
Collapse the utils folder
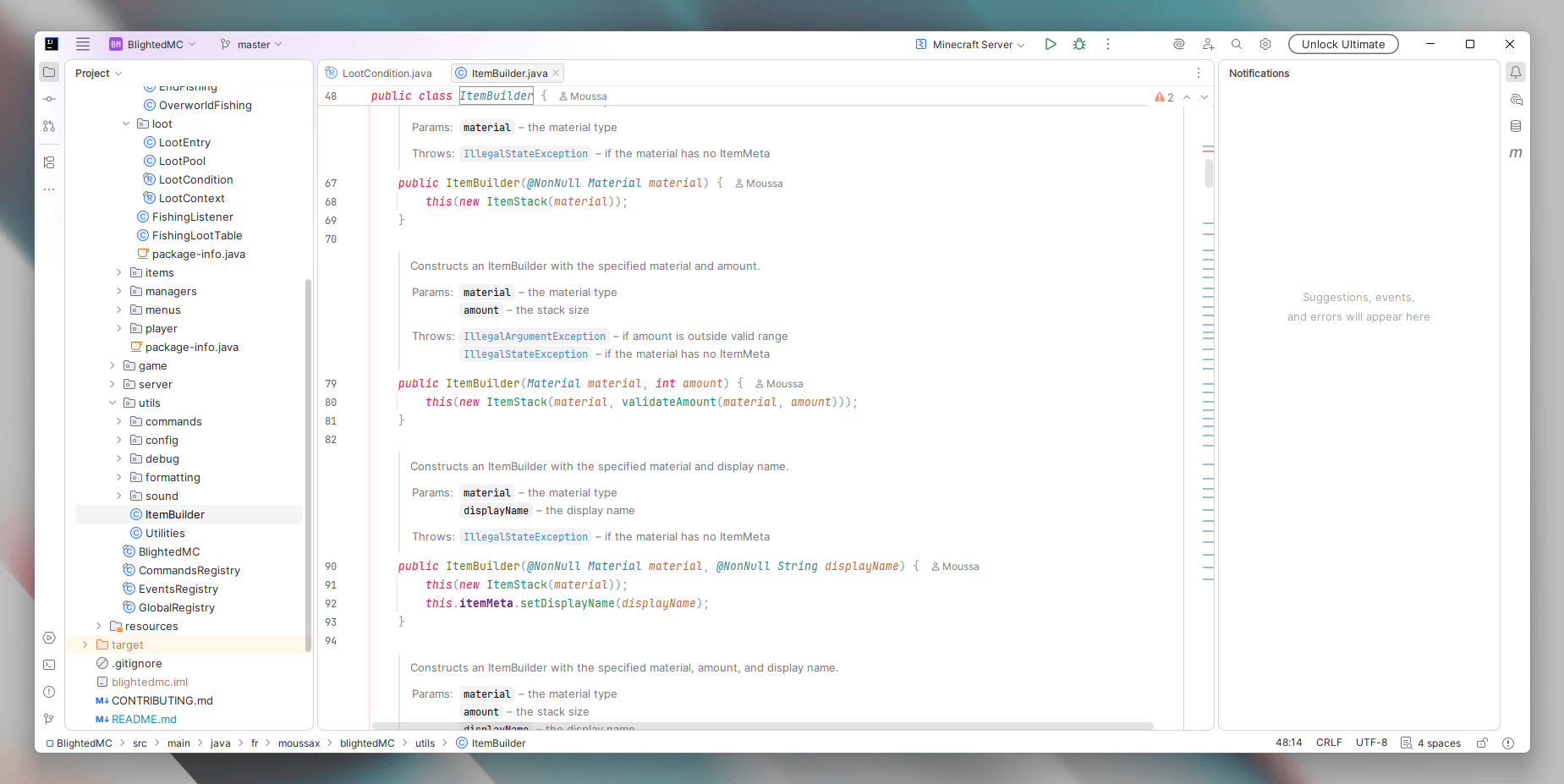[x=112, y=403]
